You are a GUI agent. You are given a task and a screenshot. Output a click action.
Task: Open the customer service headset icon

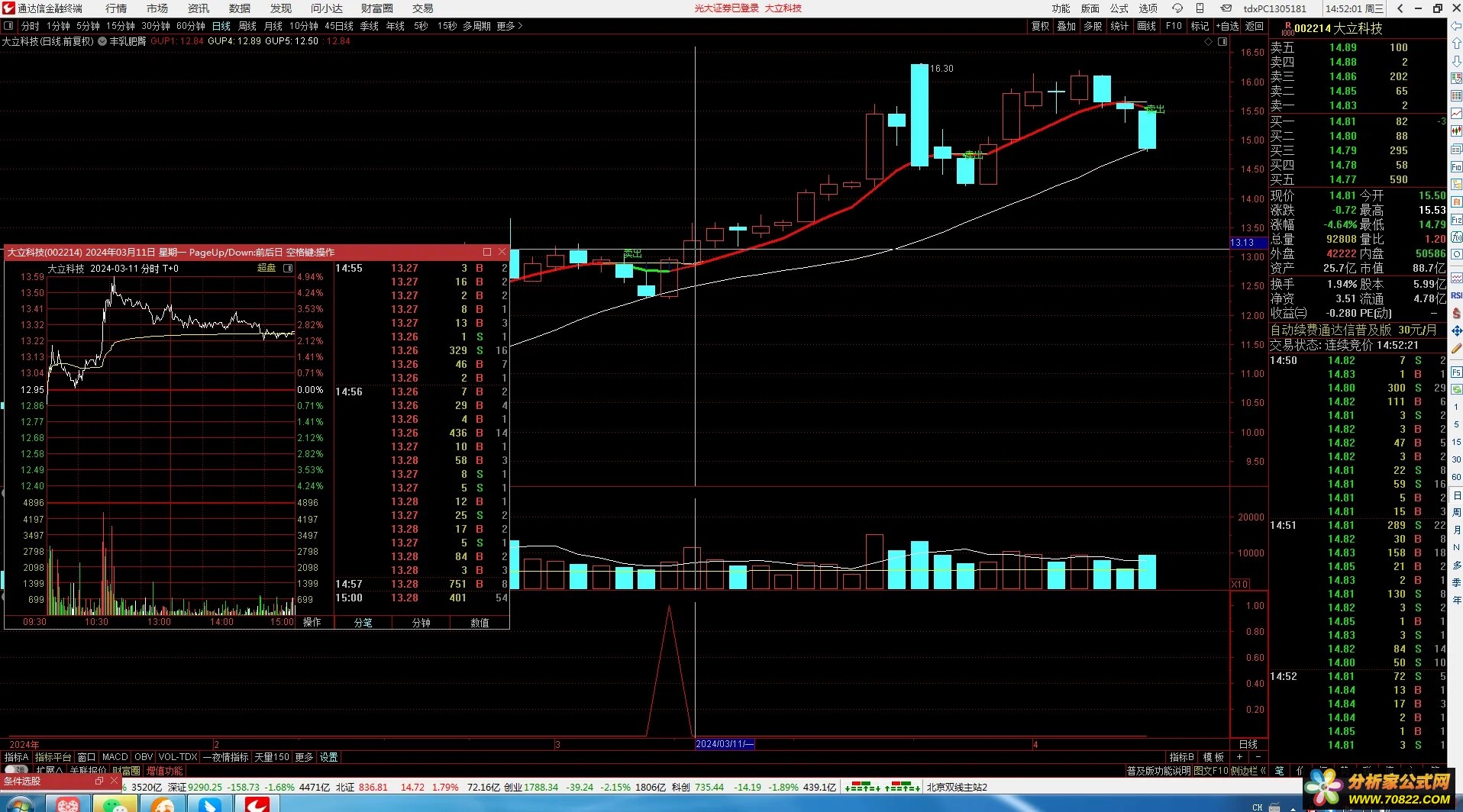[1177, 8]
